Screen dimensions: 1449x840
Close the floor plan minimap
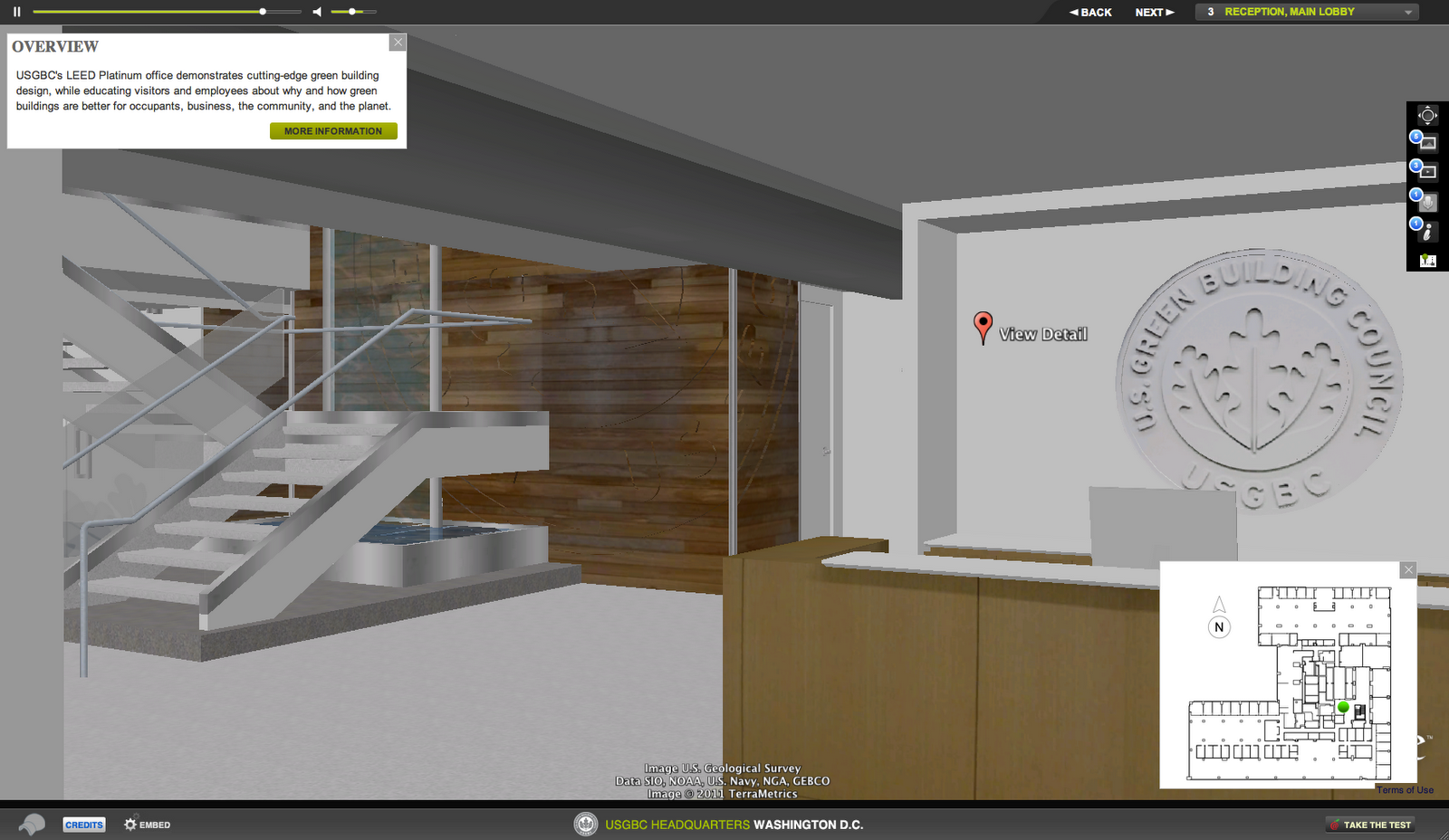1408,569
